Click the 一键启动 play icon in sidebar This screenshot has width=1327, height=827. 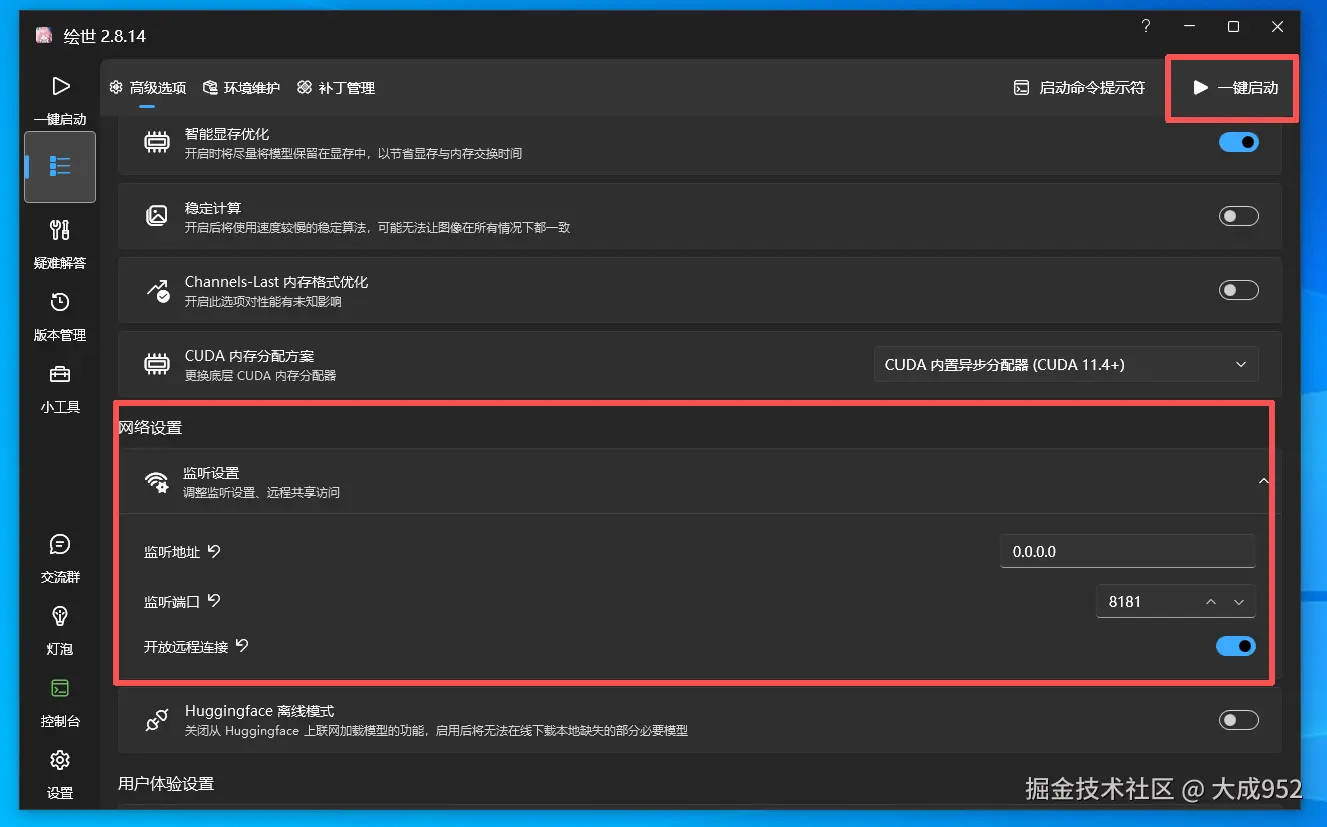pos(59,86)
